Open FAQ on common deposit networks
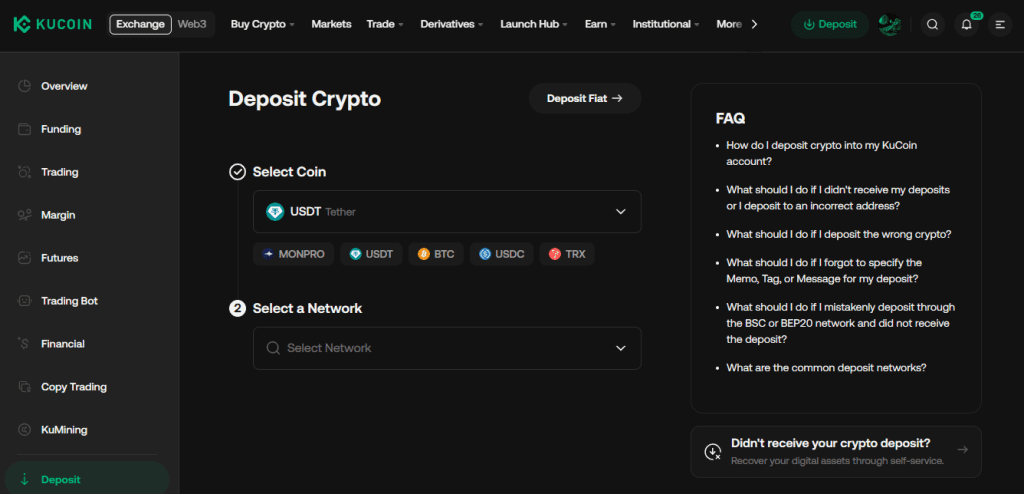Screen dimensions: 1024x494 [x=826, y=367]
